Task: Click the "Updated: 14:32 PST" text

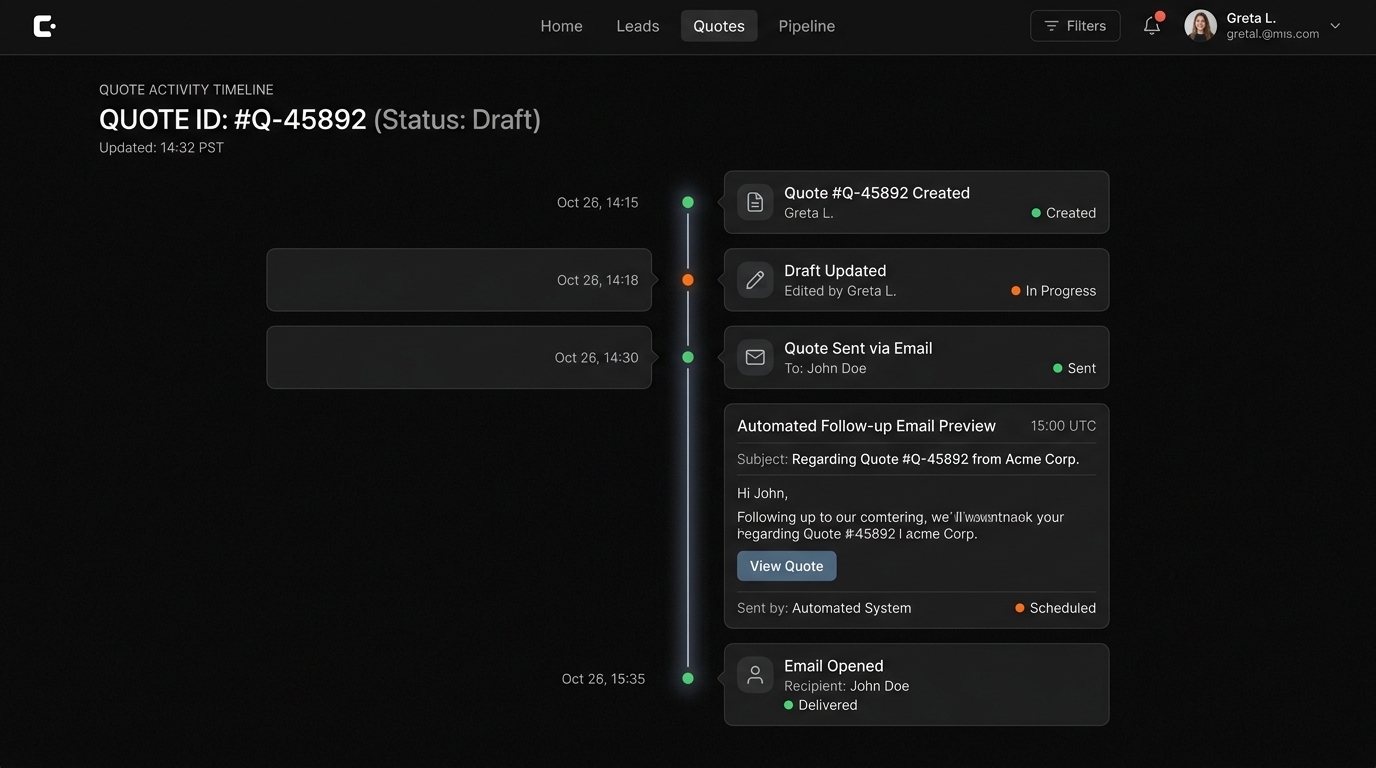Action: pos(161,148)
